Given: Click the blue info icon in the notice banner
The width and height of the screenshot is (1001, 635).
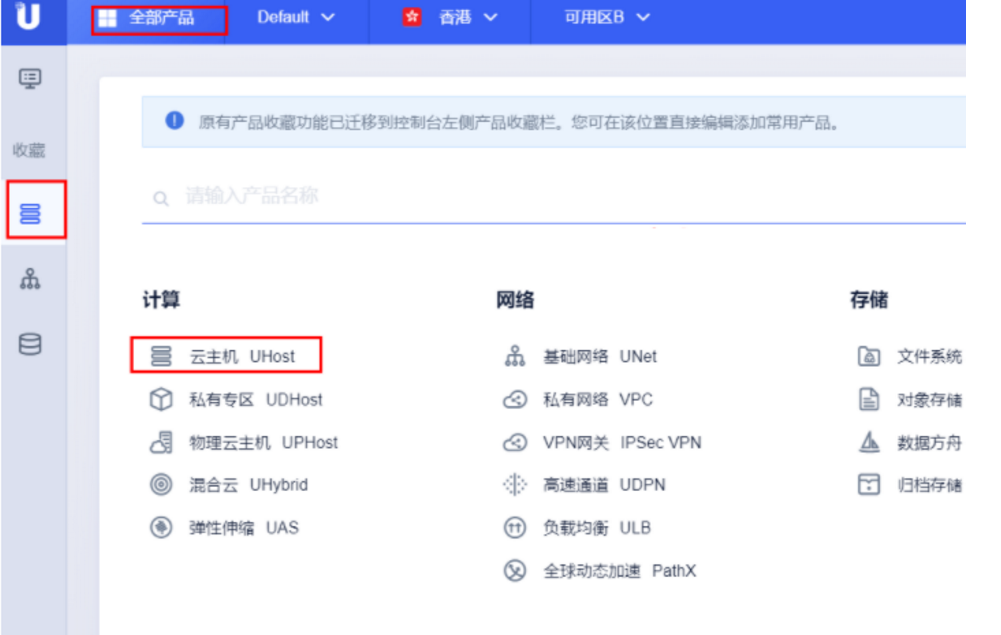Looking at the screenshot, I should (x=174, y=120).
